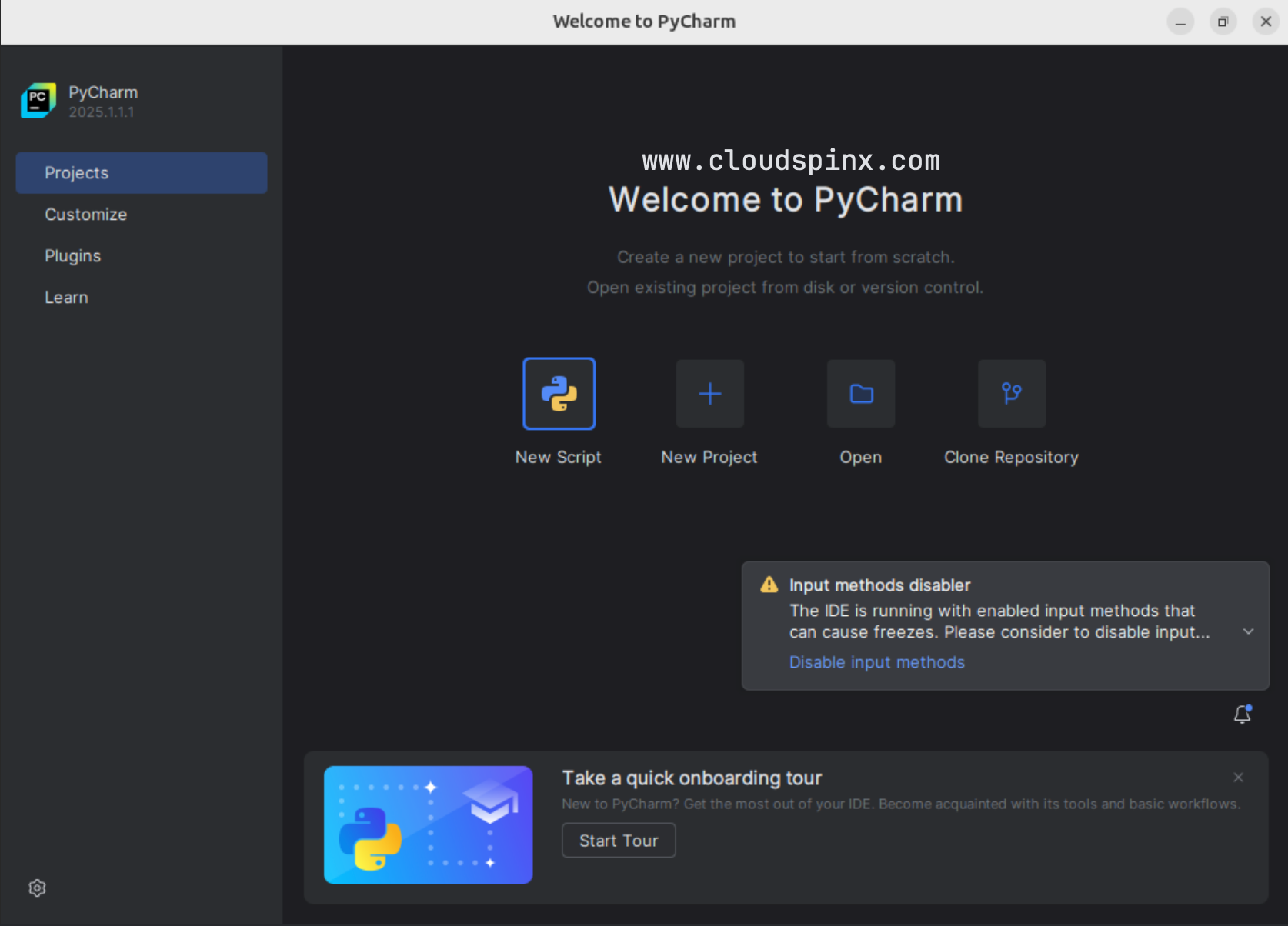
Task: Open an existing project from disk
Action: 859,394
